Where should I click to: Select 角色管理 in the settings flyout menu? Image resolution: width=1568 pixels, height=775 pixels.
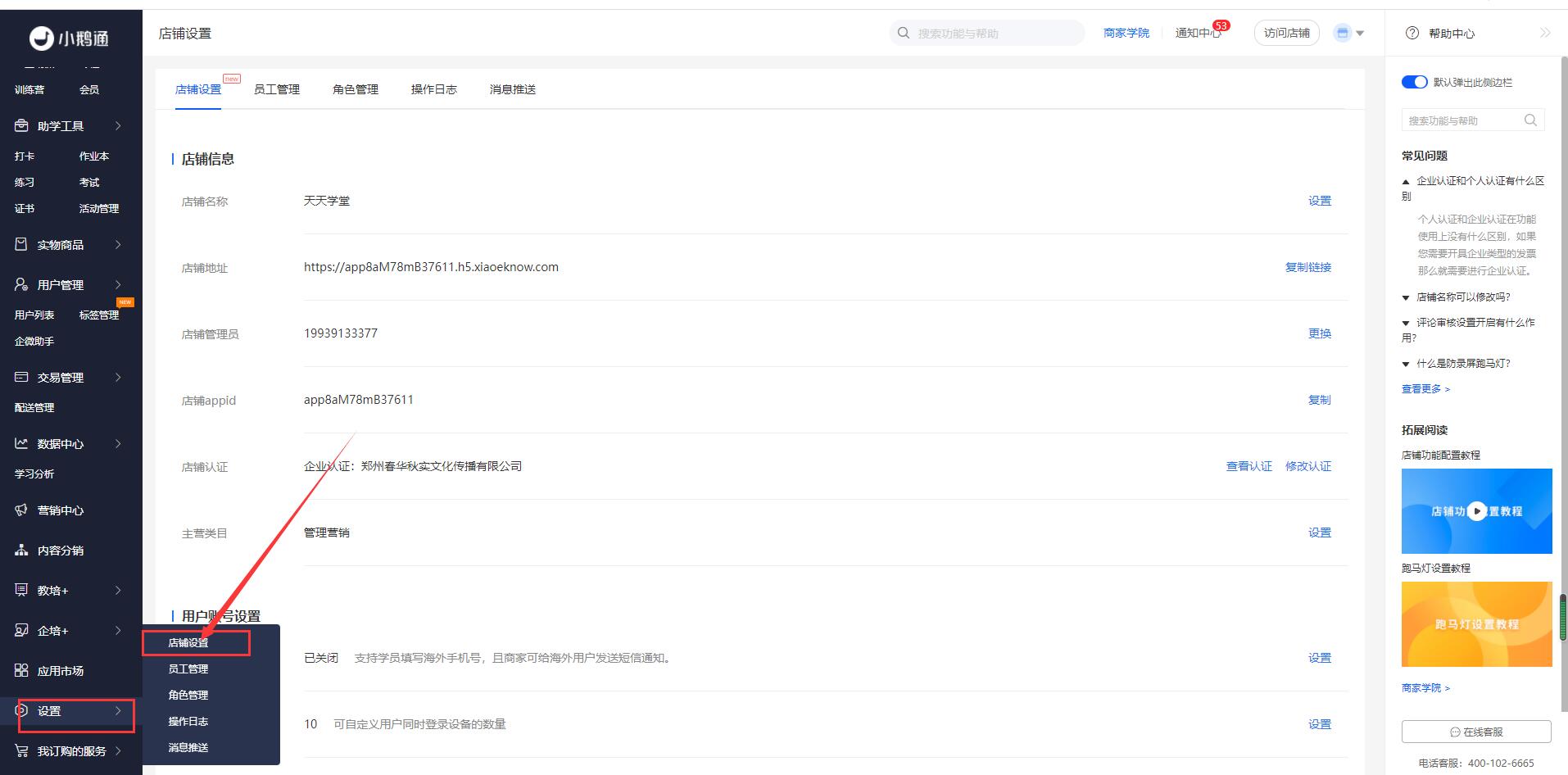tap(188, 695)
